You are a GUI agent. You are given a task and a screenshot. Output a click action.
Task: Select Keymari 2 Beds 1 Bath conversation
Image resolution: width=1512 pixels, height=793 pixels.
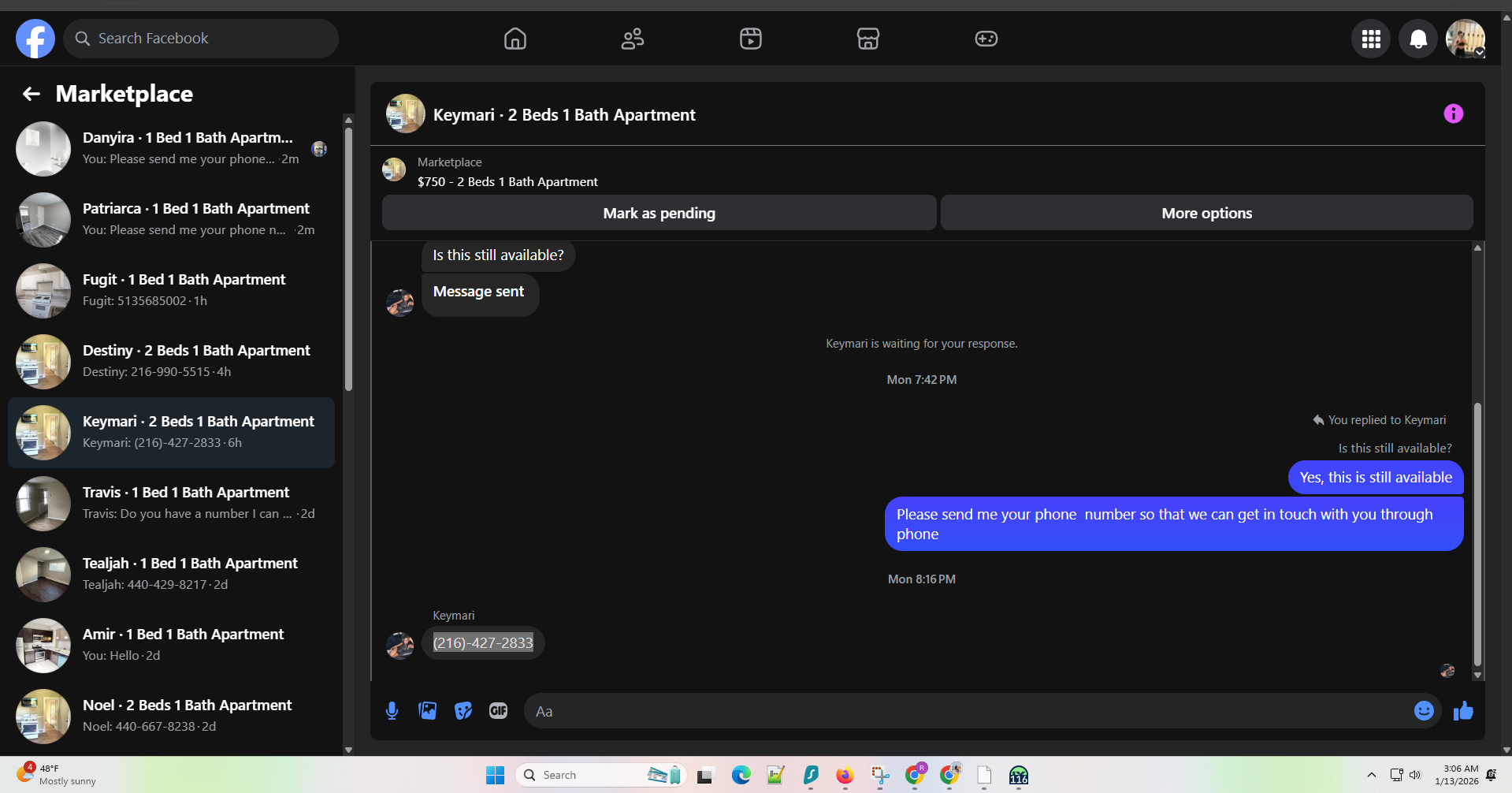coord(172,433)
